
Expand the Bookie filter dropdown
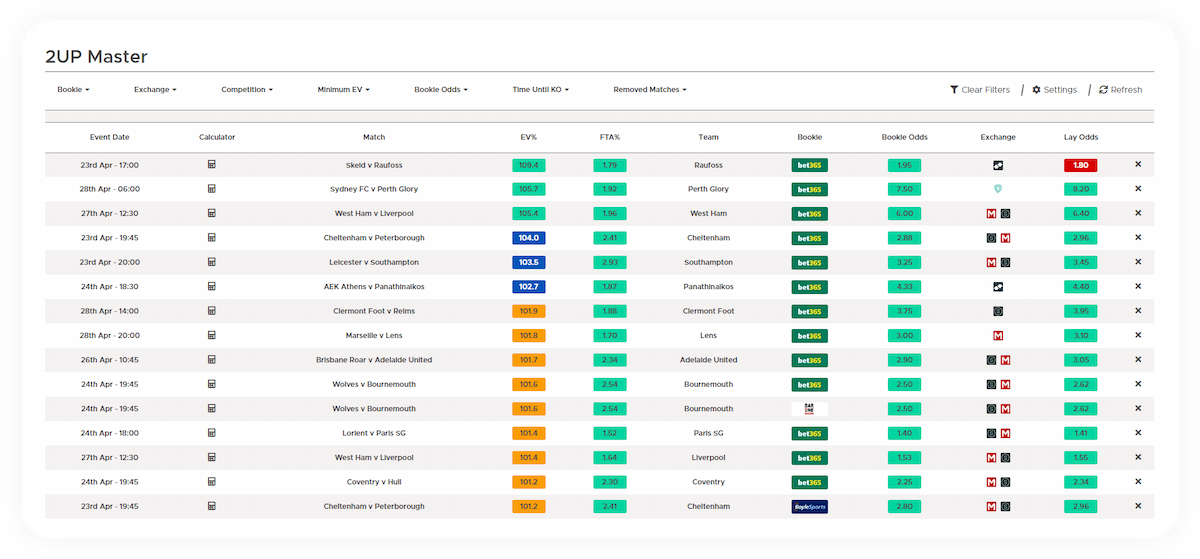(73, 90)
